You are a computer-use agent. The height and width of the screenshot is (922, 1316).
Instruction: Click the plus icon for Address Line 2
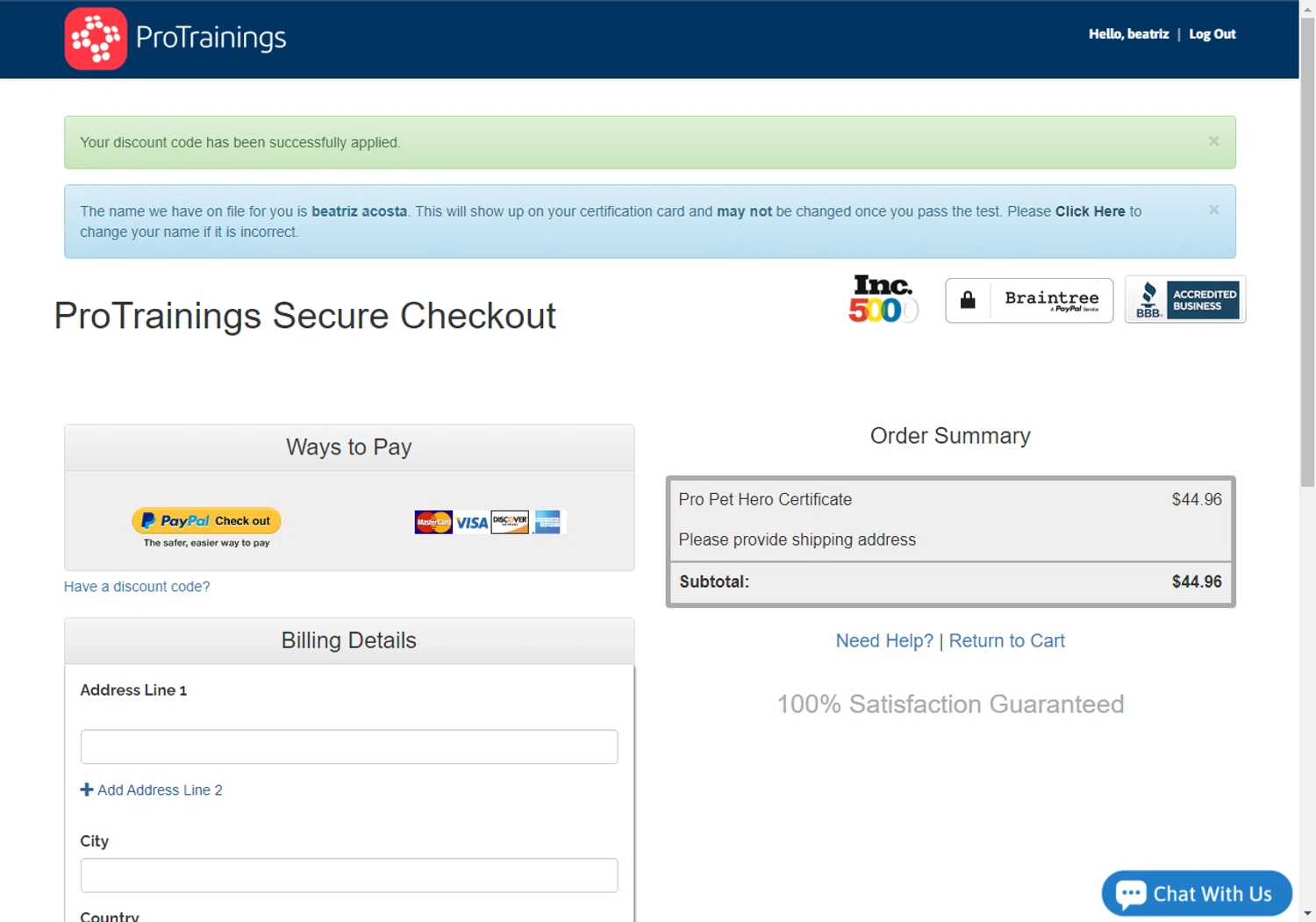(x=87, y=790)
